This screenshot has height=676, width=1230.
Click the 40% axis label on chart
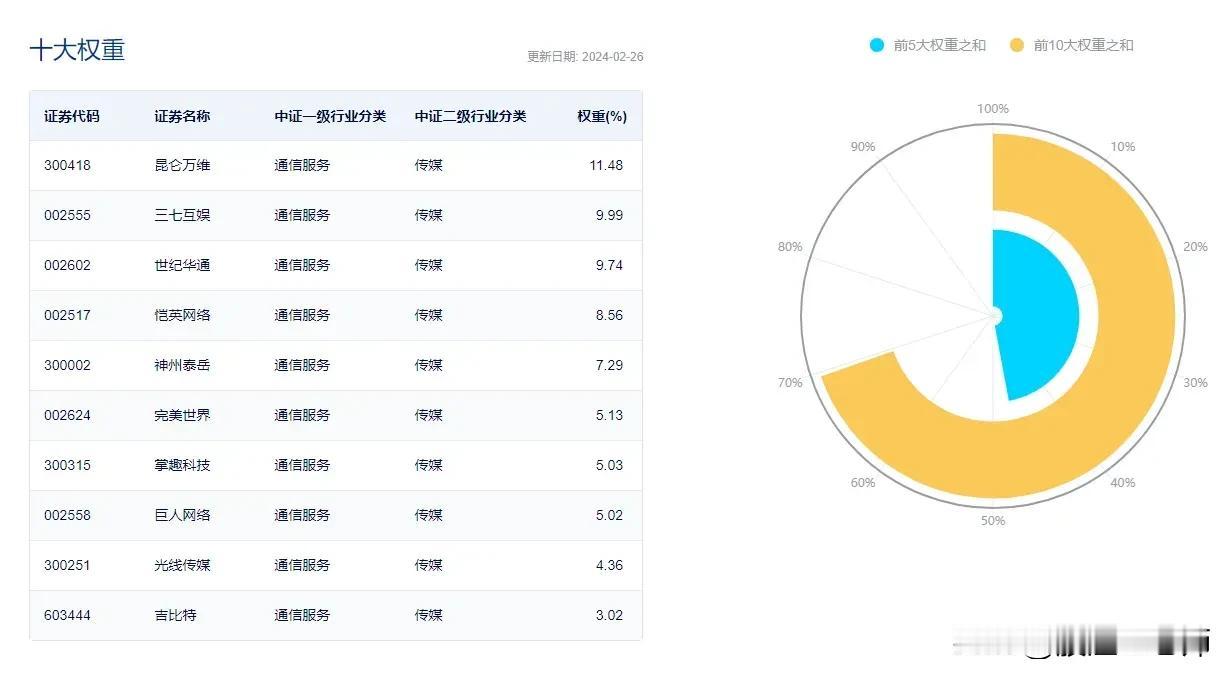tap(1123, 483)
